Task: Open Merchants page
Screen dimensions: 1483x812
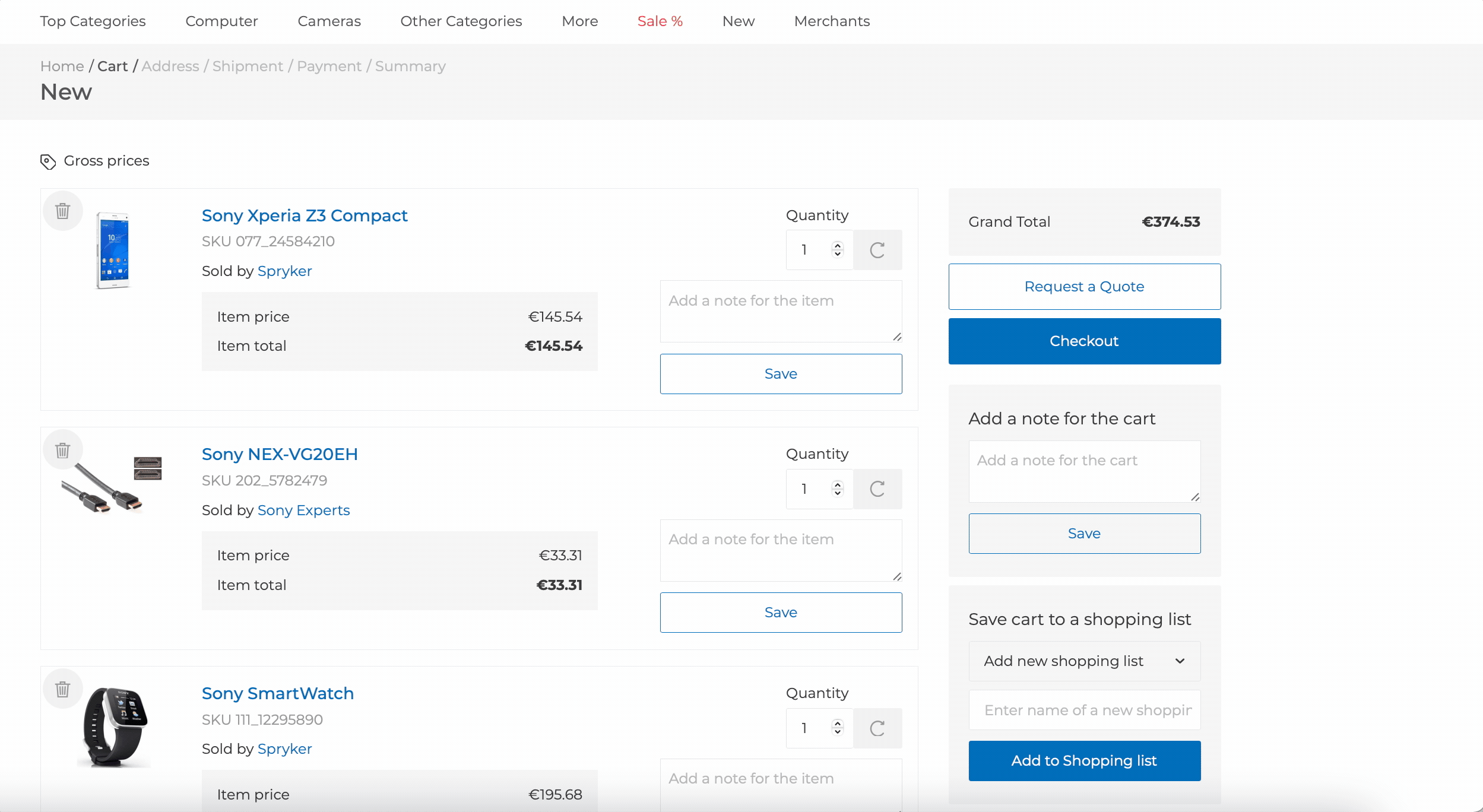Action: click(832, 21)
